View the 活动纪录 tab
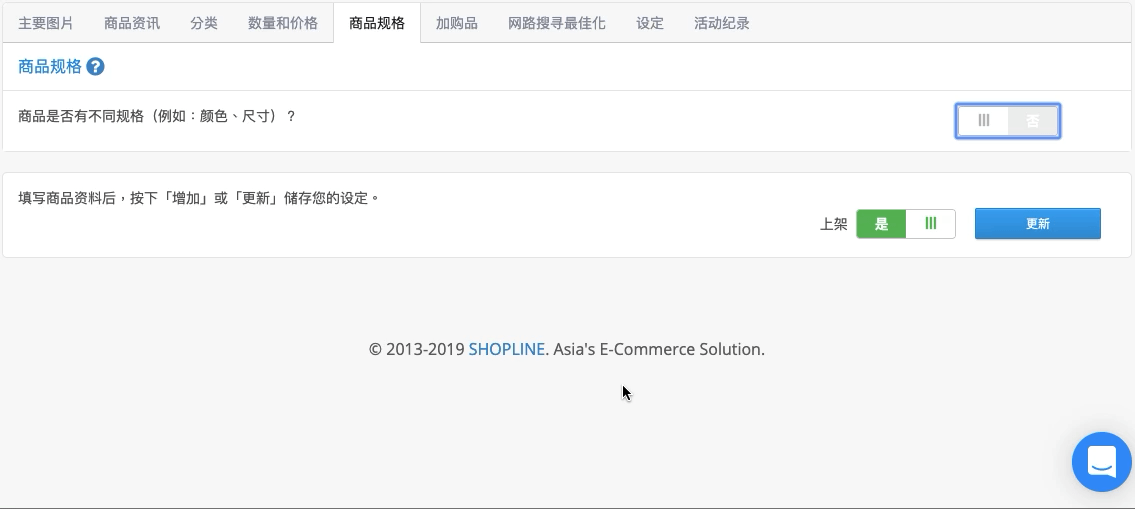The height and width of the screenshot is (509, 1135). [722, 23]
